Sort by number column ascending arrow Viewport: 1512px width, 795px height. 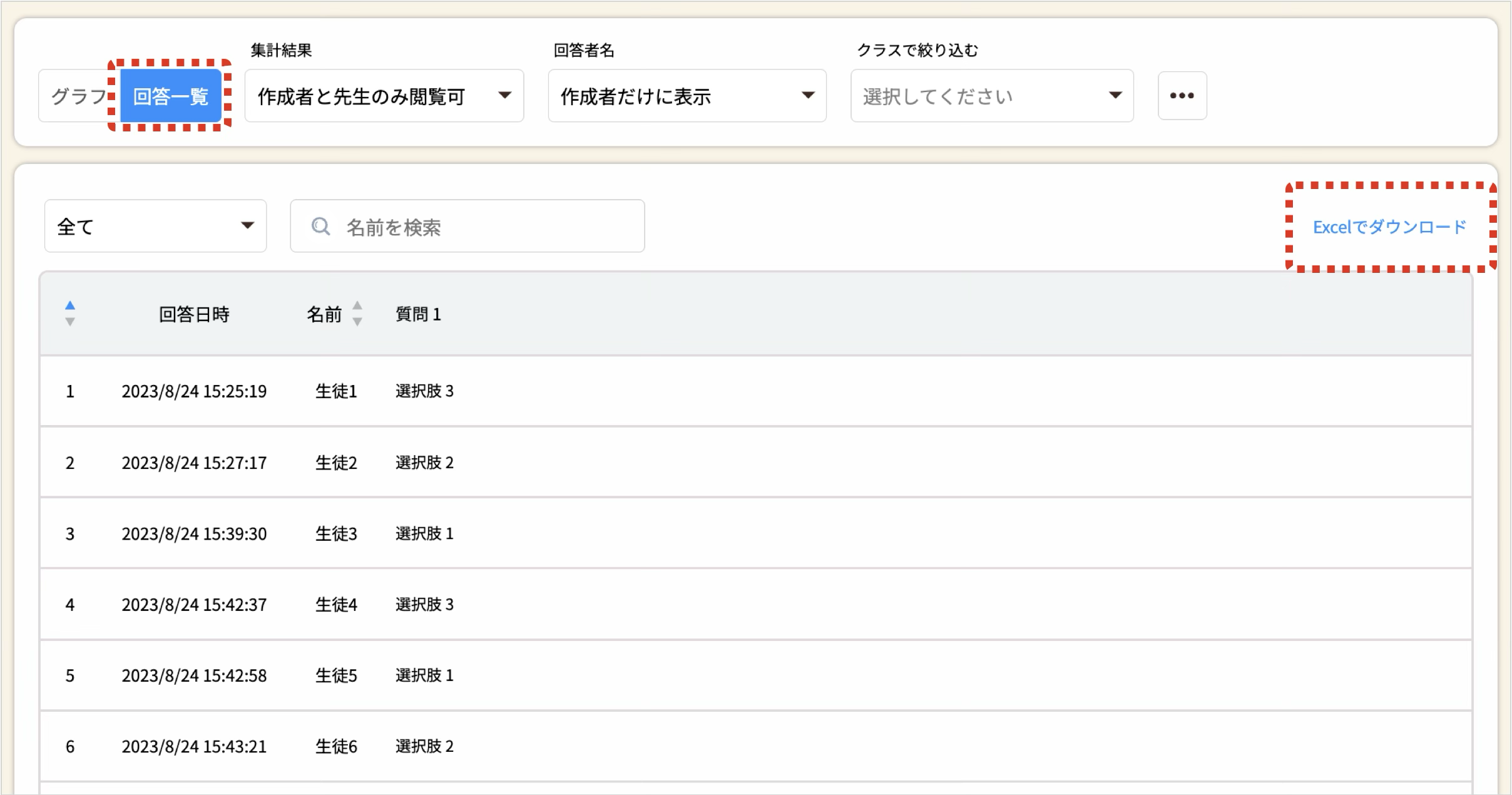pos(70,305)
